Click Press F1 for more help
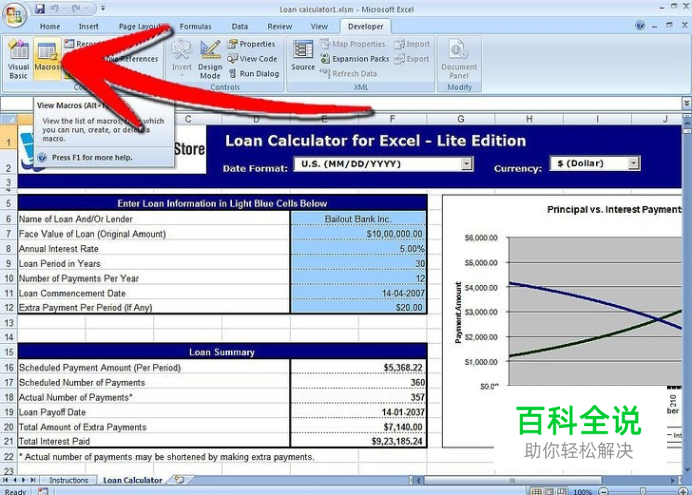The height and width of the screenshot is (495, 692). point(92,158)
